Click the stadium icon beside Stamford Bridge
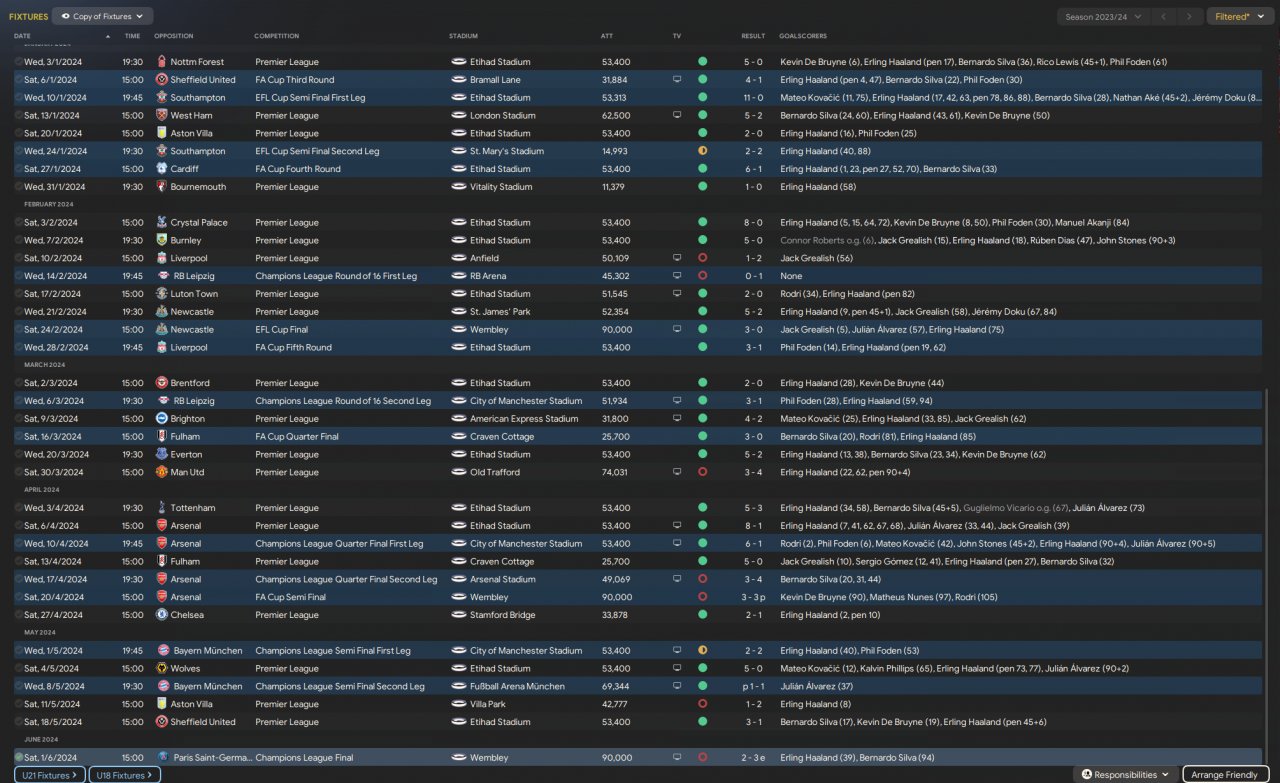This screenshot has height=783, width=1280. click(459, 615)
